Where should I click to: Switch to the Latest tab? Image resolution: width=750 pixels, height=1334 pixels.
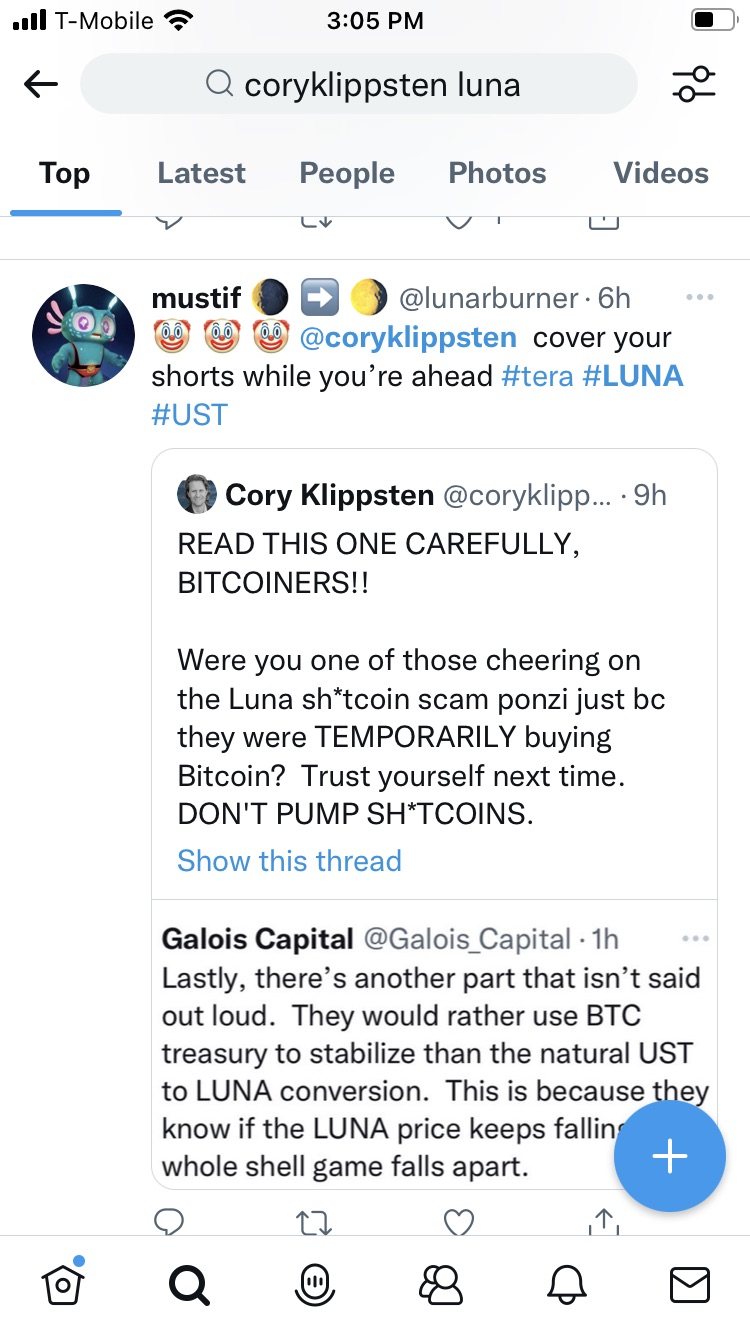[201, 173]
